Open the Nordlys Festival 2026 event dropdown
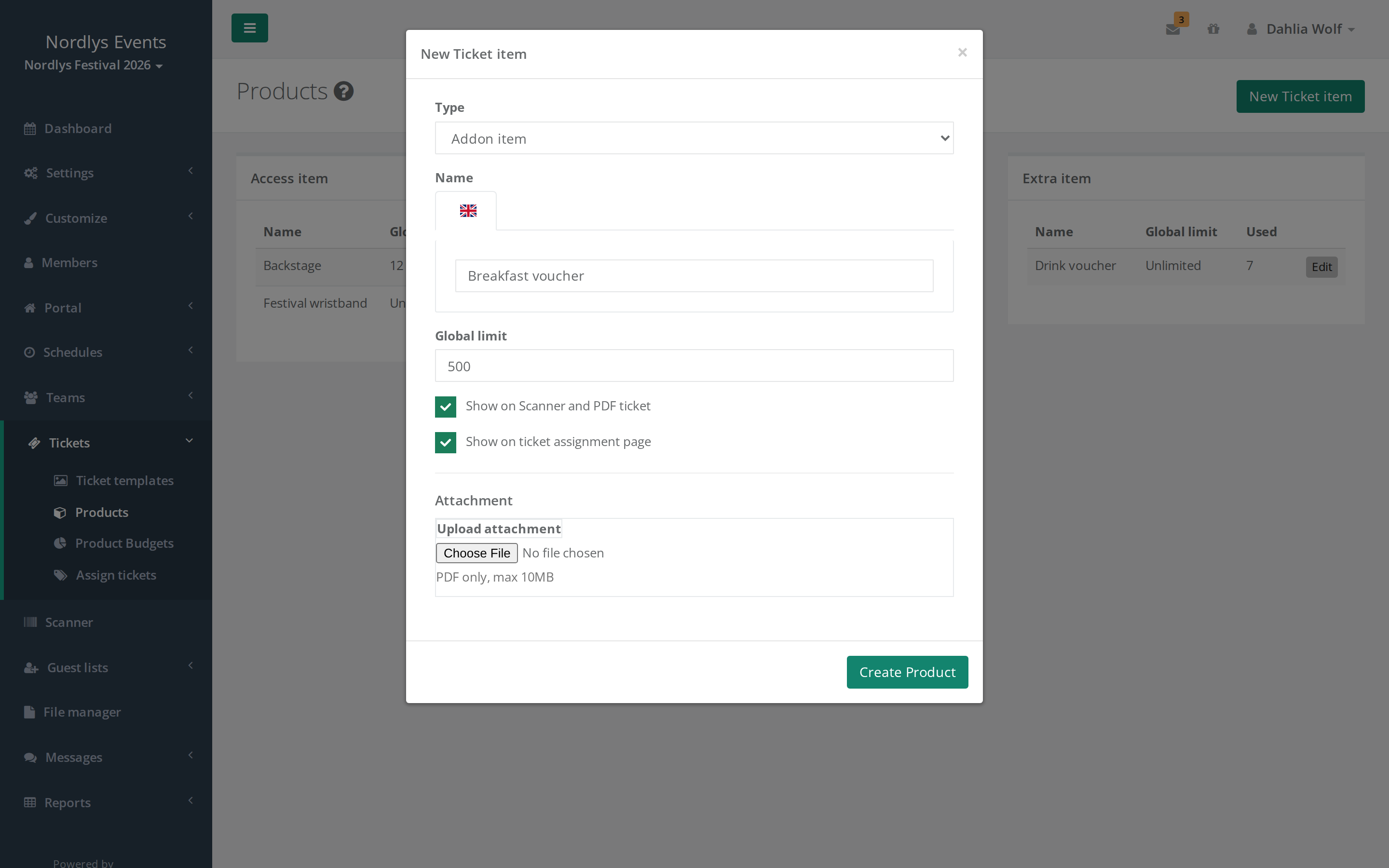 point(94,65)
